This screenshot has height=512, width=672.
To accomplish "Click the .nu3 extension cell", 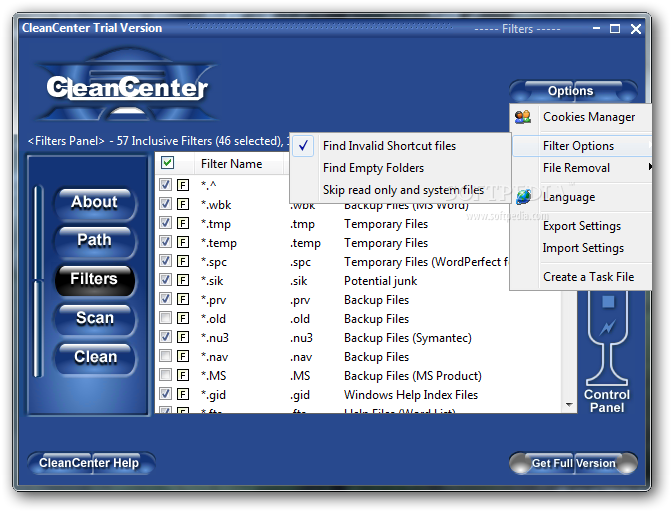I will (x=301, y=338).
